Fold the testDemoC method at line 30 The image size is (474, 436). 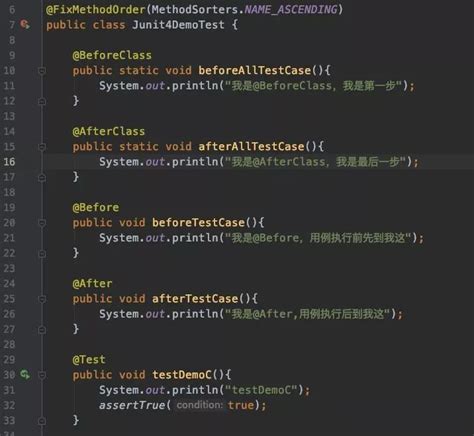click(42, 375)
